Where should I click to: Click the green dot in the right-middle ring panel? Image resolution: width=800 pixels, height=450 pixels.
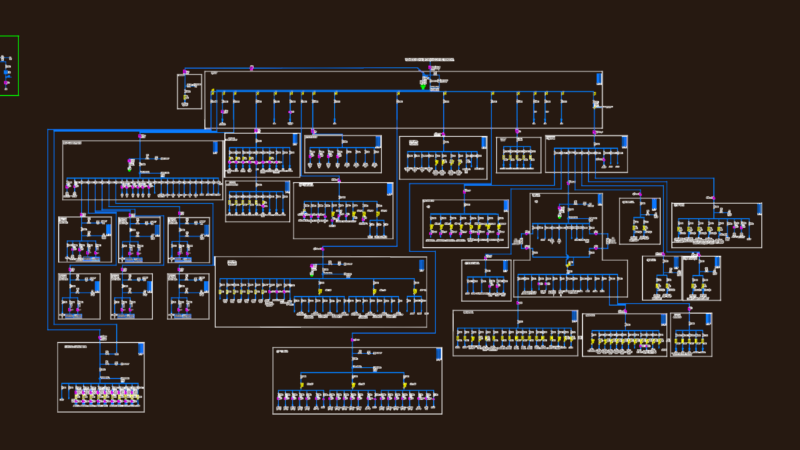(x=560, y=216)
